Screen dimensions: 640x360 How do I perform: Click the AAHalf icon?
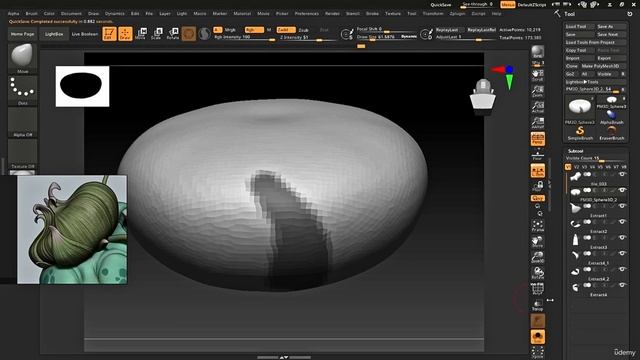tap(538, 122)
